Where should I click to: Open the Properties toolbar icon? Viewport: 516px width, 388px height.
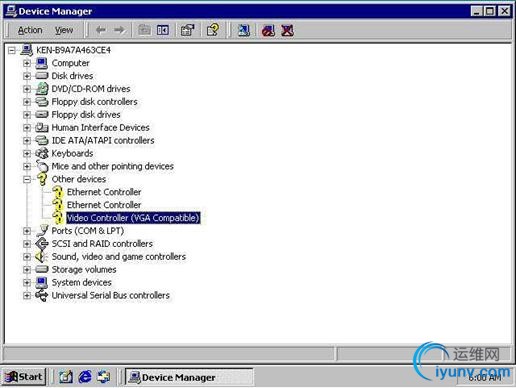pyautogui.click(x=187, y=30)
